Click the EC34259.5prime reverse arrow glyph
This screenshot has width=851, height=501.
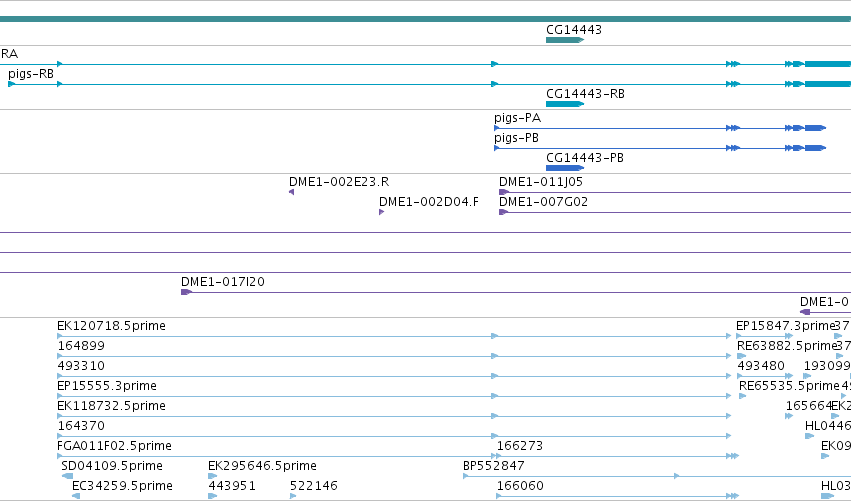coord(76,496)
